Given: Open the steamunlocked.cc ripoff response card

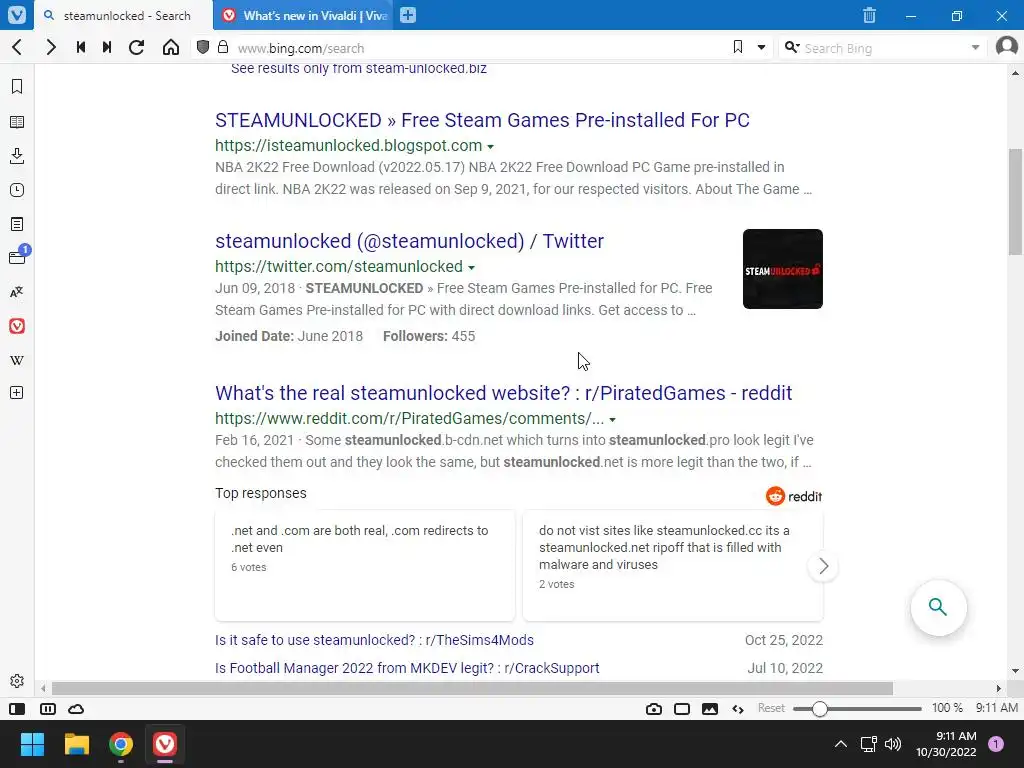Looking at the screenshot, I should point(673,566).
